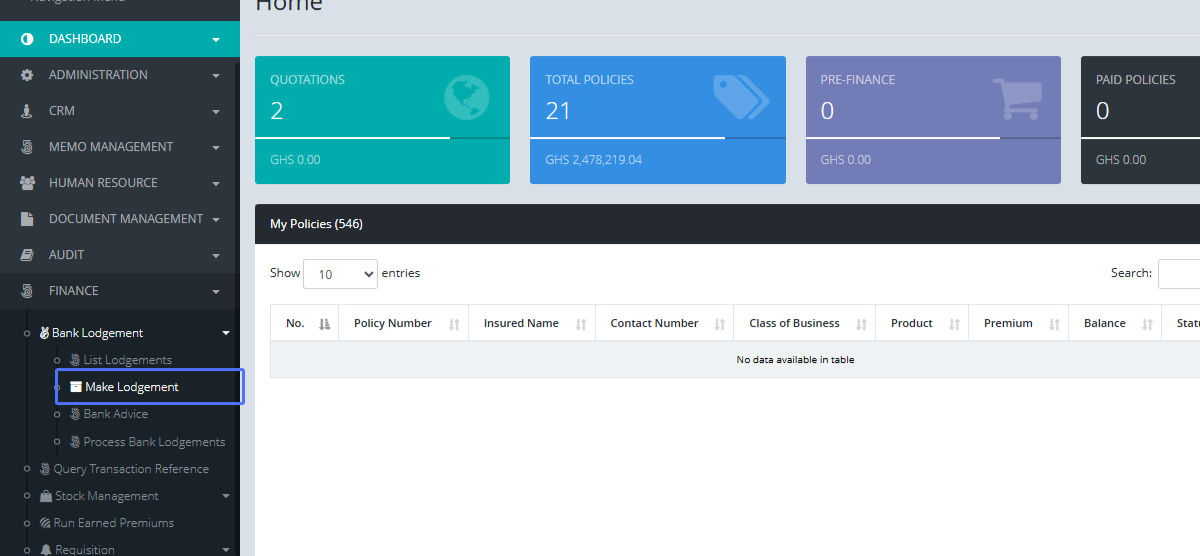Open the Memo Management menu
Viewport: 1200px width, 556px height.
pos(111,147)
